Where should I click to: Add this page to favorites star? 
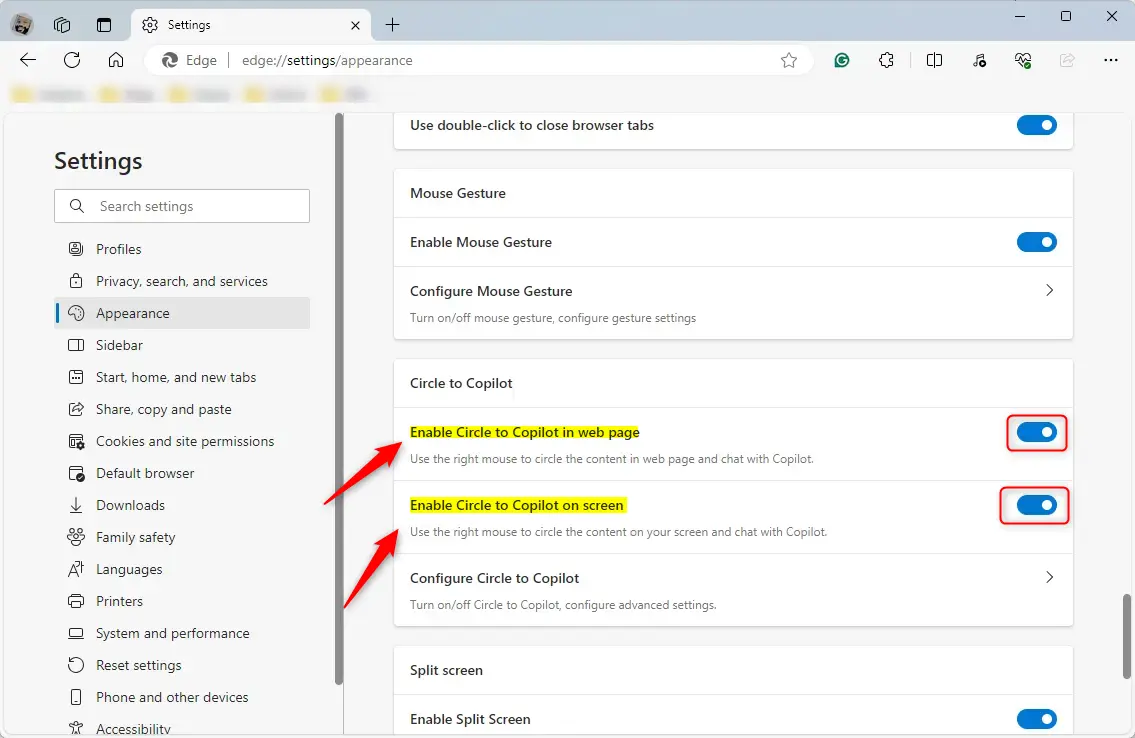coord(789,60)
